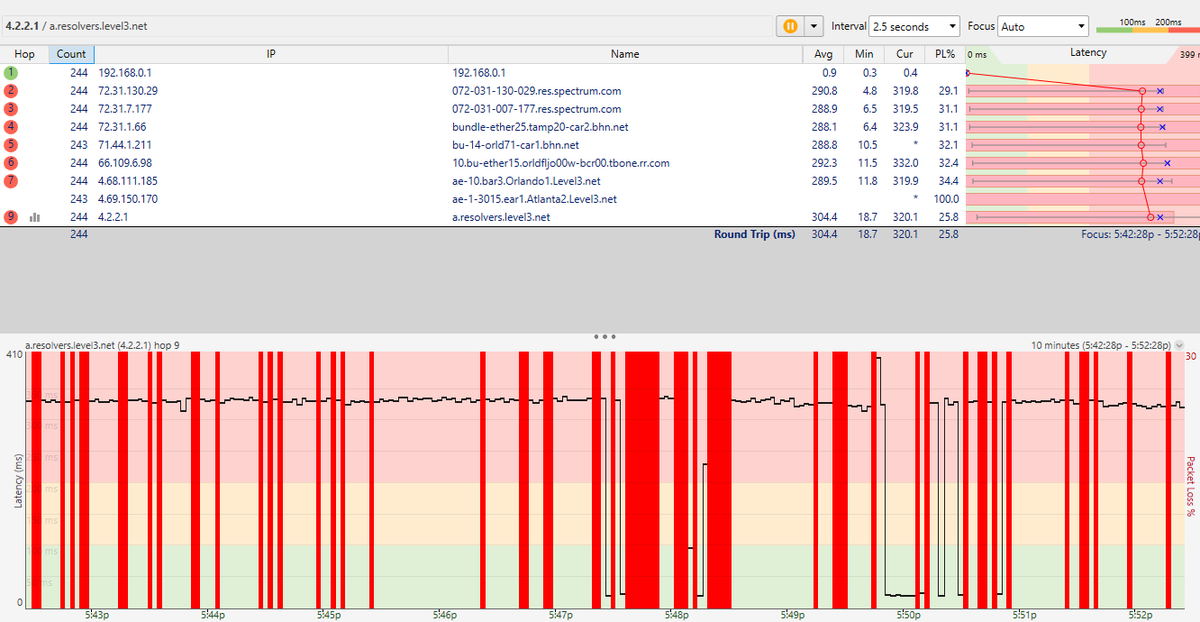
Task: Sort by the Count column header
Action: pyautogui.click(x=70, y=53)
